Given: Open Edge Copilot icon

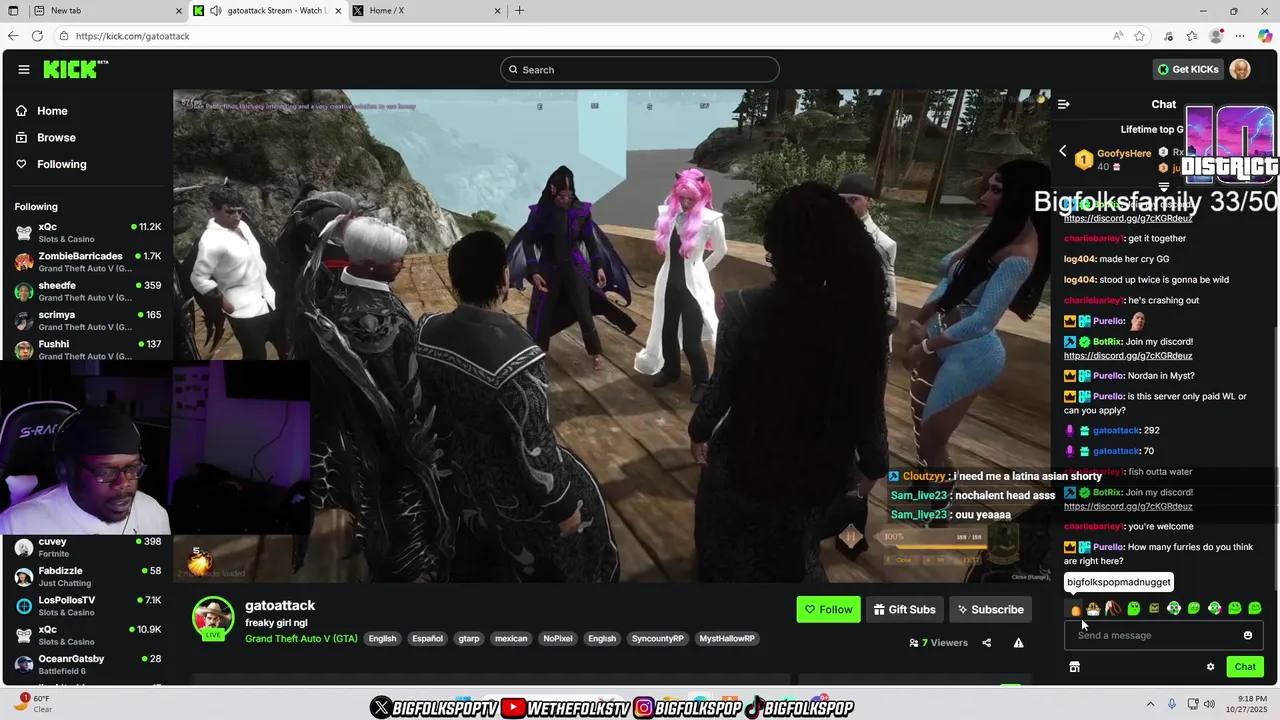Looking at the screenshot, I should (x=1265, y=36).
